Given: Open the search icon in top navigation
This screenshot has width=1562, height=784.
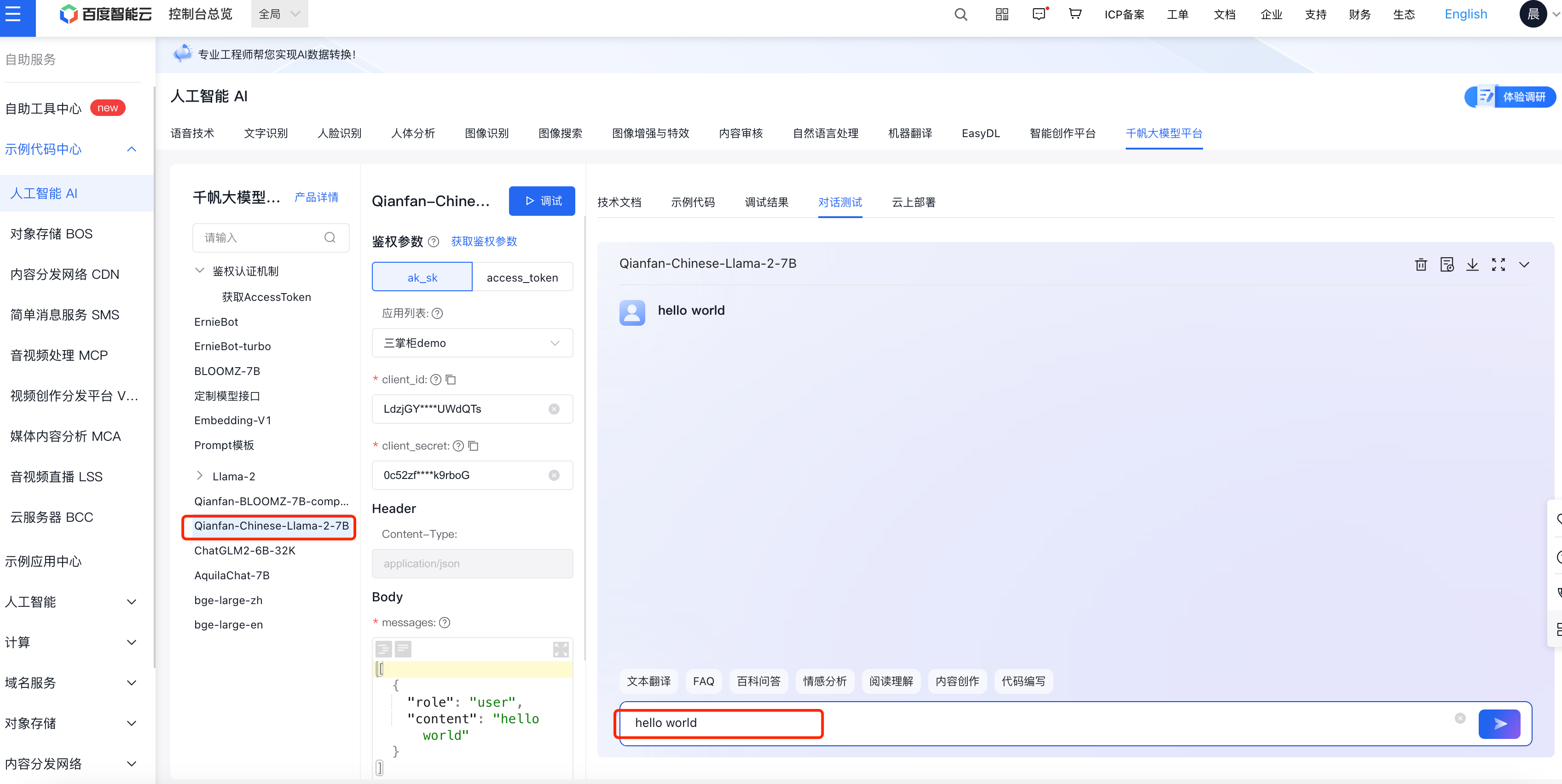Looking at the screenshot, I should pyautogui.click(x=960, y=15).
